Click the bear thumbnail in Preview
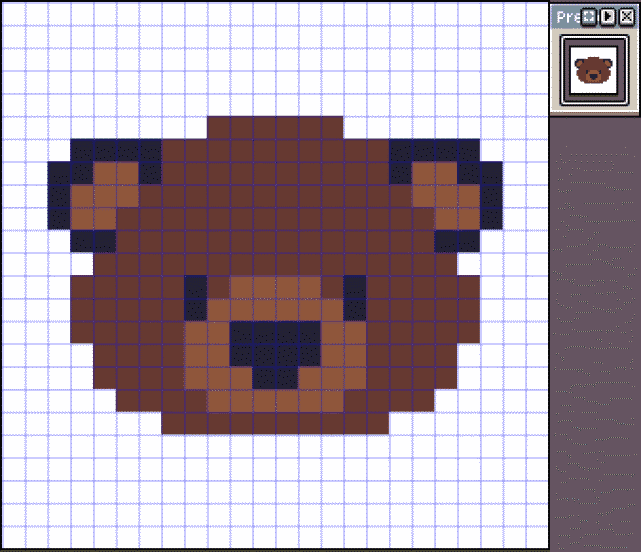Image resolution: width=641 pixels, height=552 pixels. click(x=594, y=70)
